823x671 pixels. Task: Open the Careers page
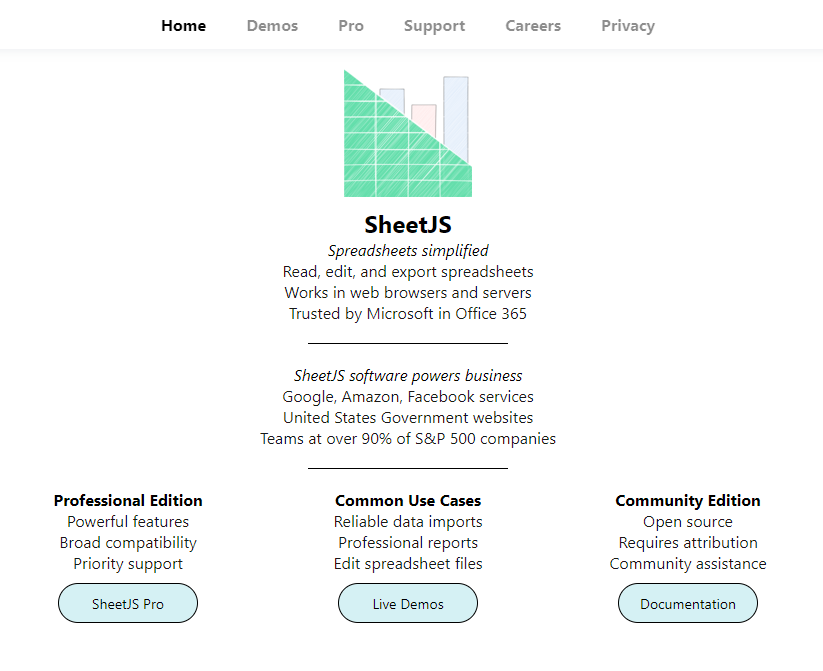click(533, 26)
